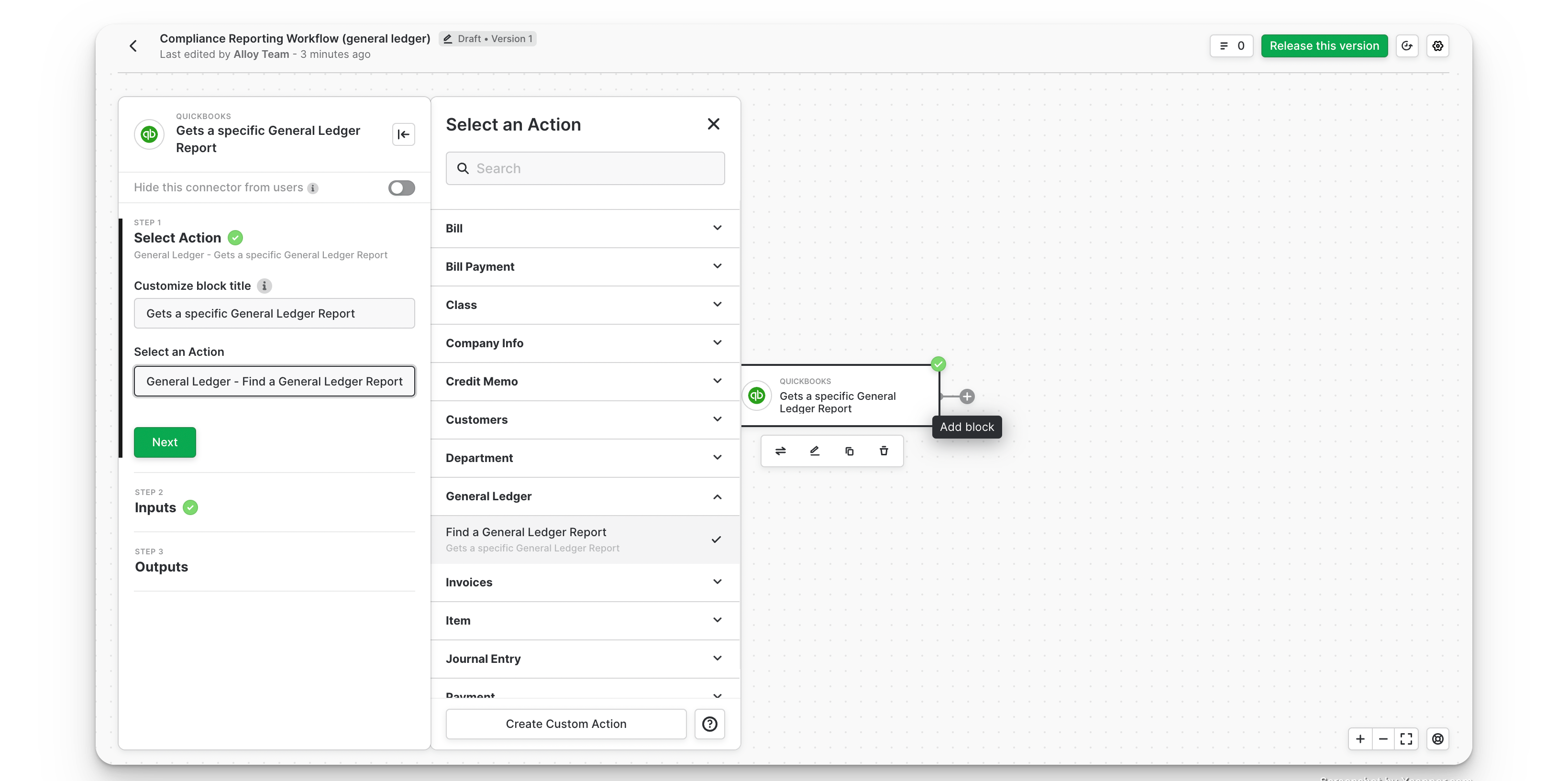Click the back arrow to leave the workflow
This screenshot has height=781, width=1568.
(x=133, y=45)
